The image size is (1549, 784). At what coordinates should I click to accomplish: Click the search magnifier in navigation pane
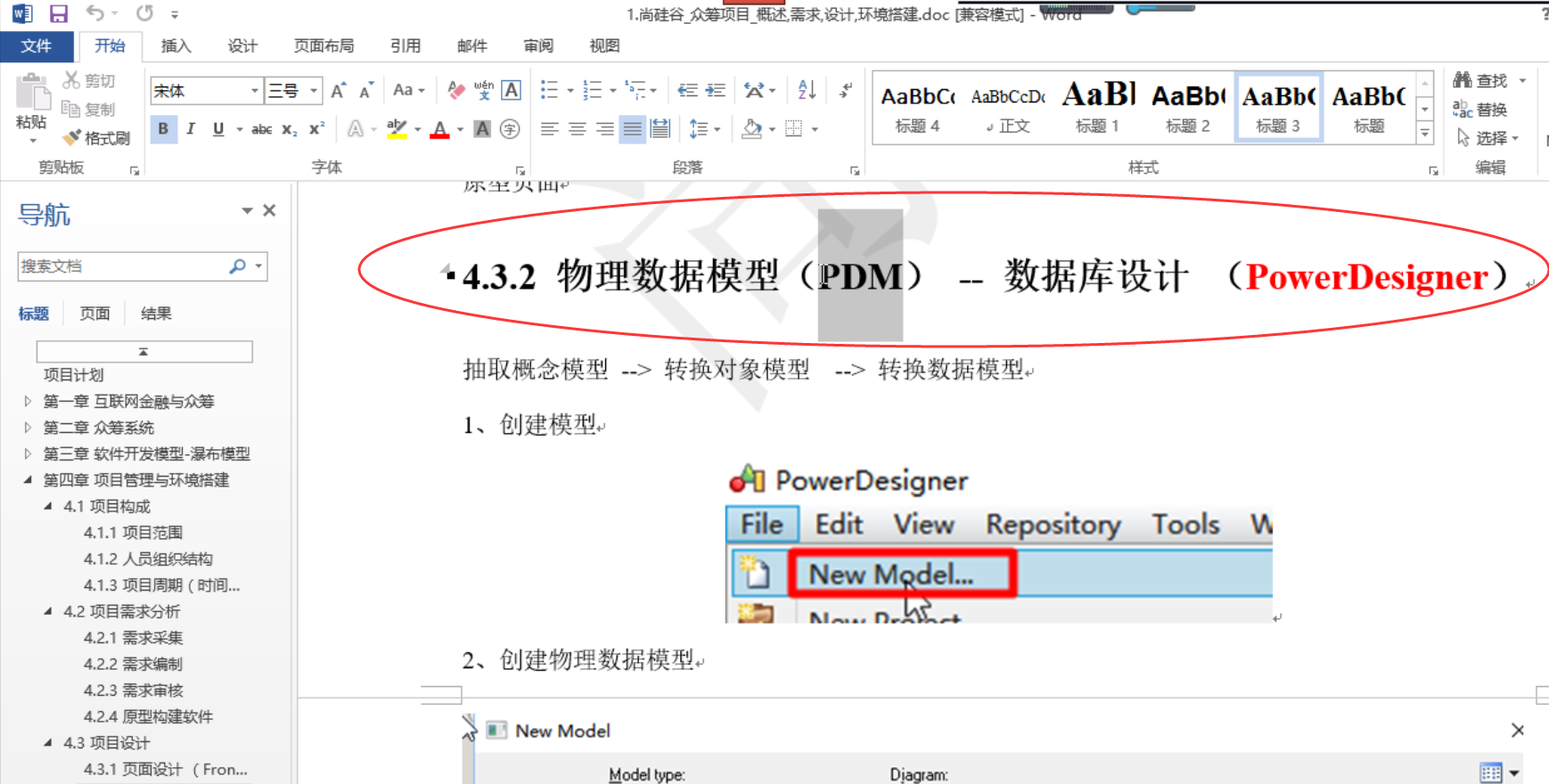point(237,266)
